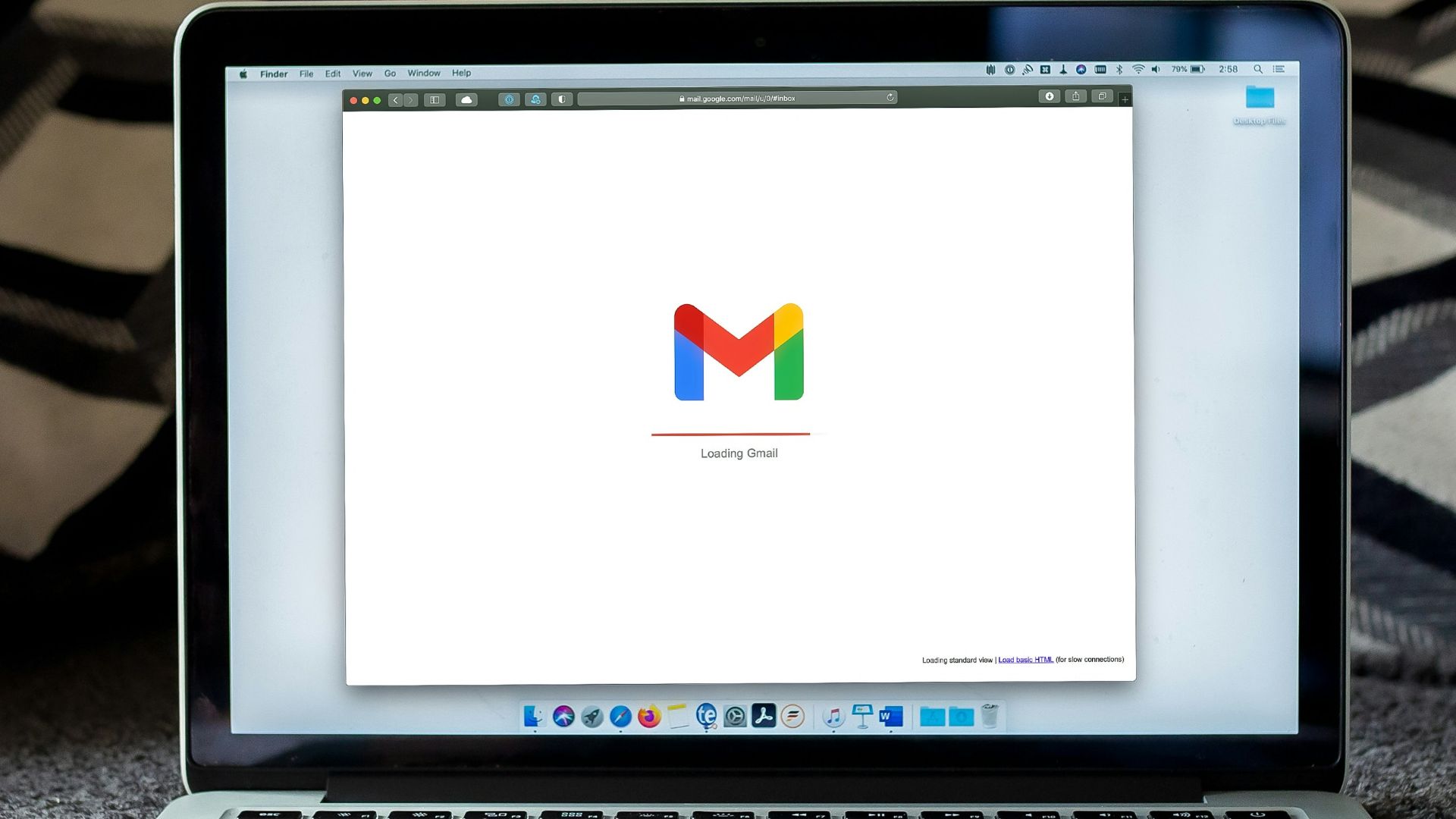The height and width of the screenshot is (819, 1456).
Task: Click the Spotlight search magnifier
Action: 1257,69
